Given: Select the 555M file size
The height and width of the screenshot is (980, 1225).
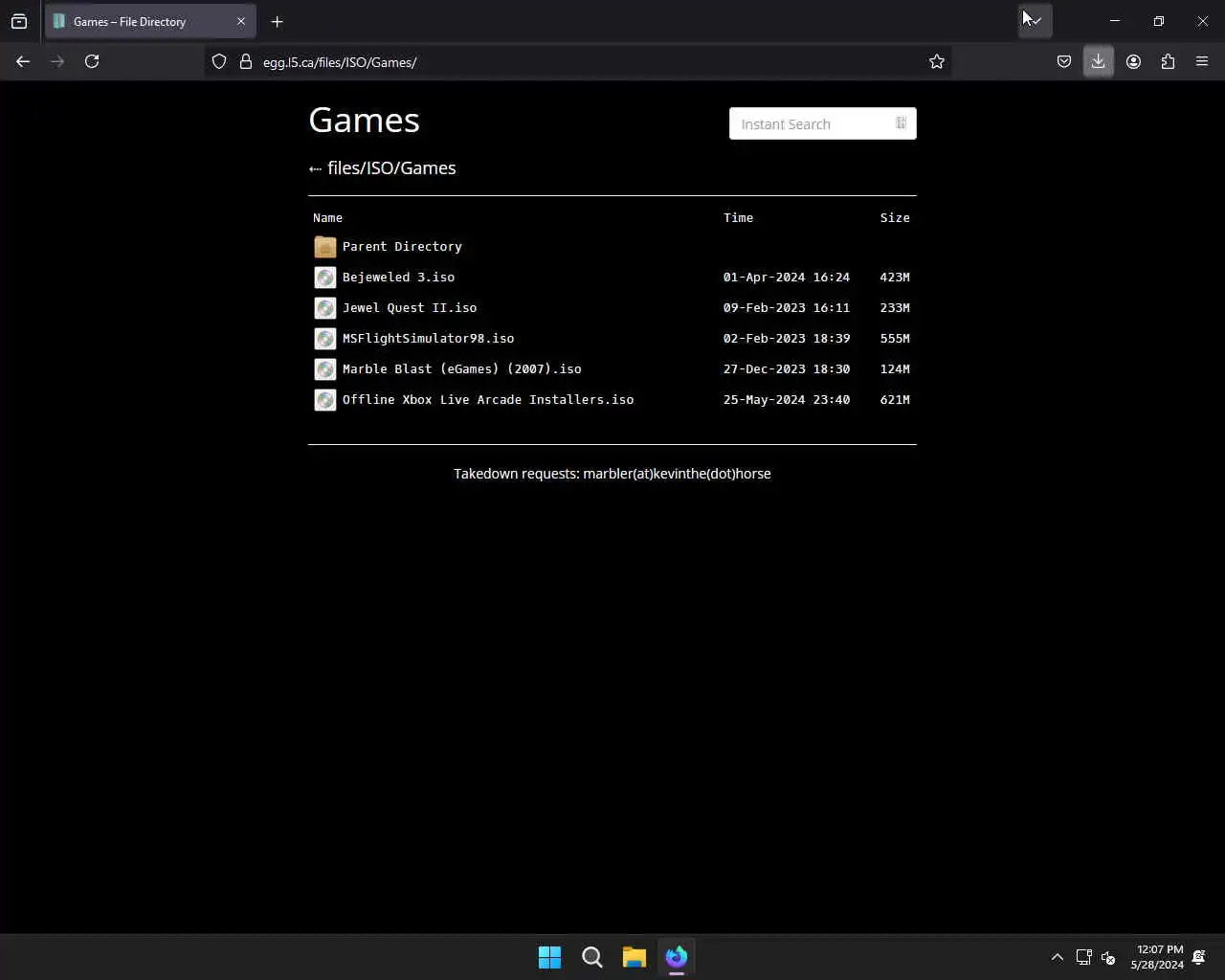Looking at the screenshot, I should click(x=895, y=338).
